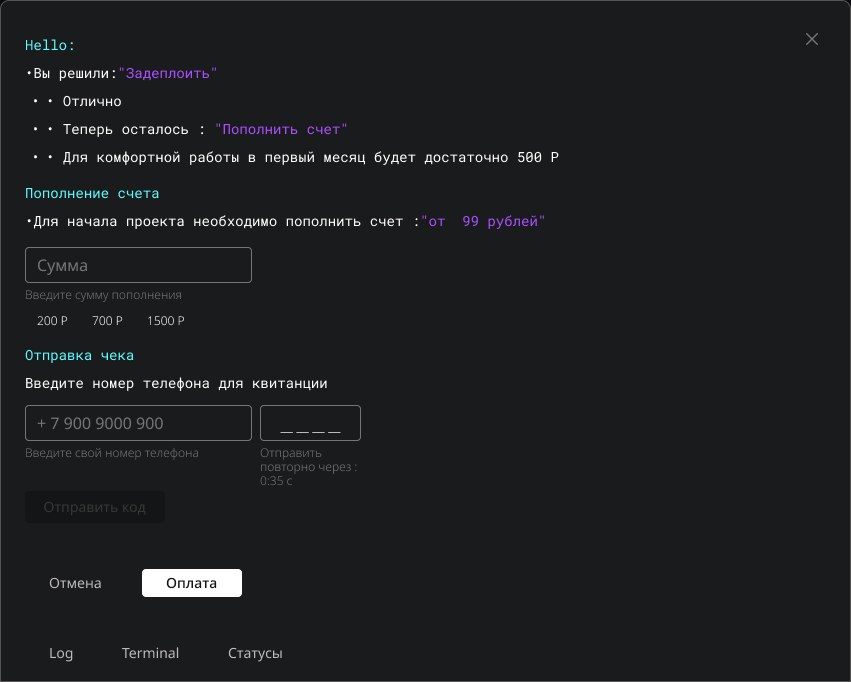
Task: Pick the 1500 ₽ preset amount
Action: (166, 321)
